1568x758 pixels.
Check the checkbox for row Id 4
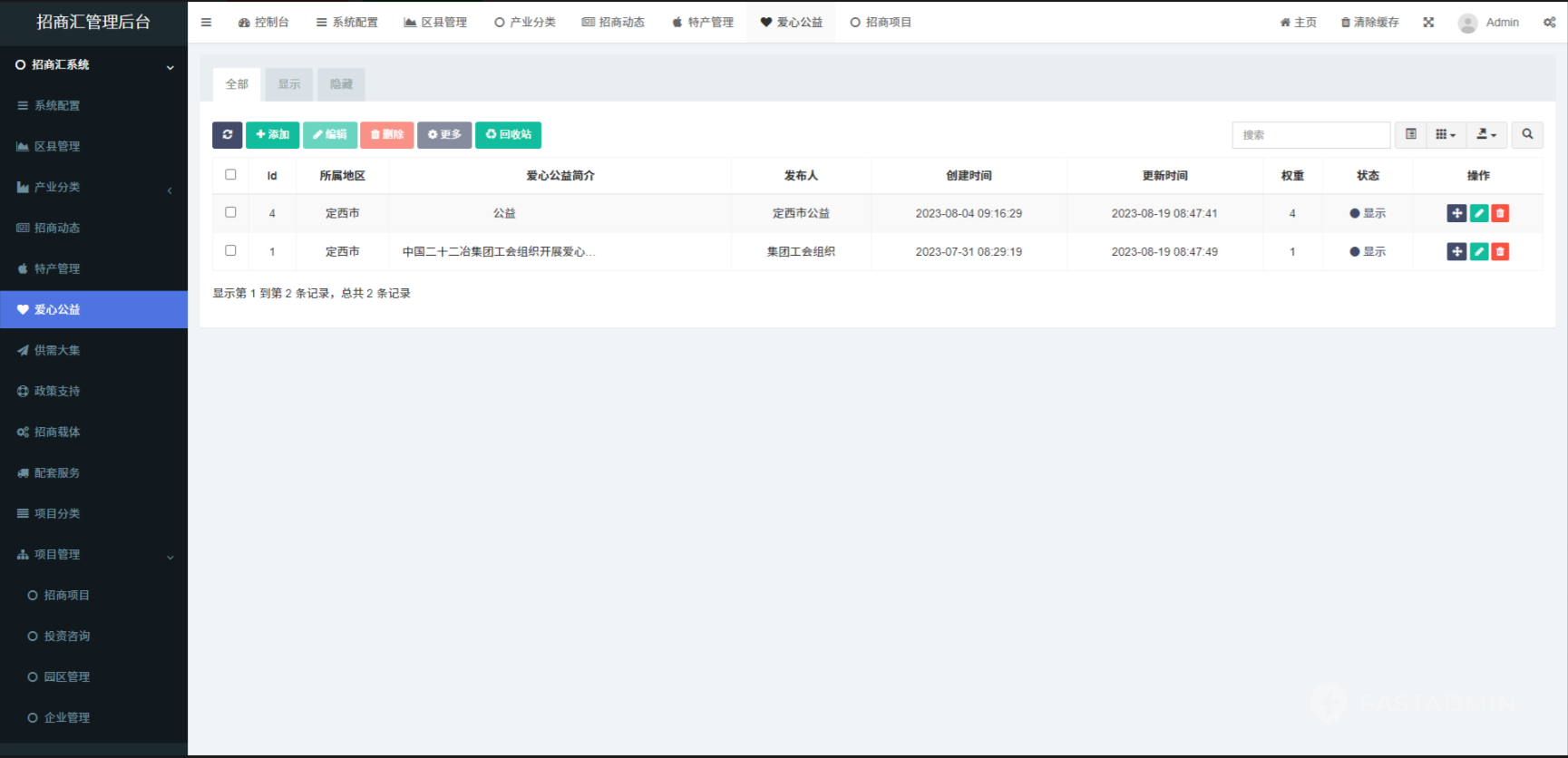pyautogui.click(x=230, y=212)
